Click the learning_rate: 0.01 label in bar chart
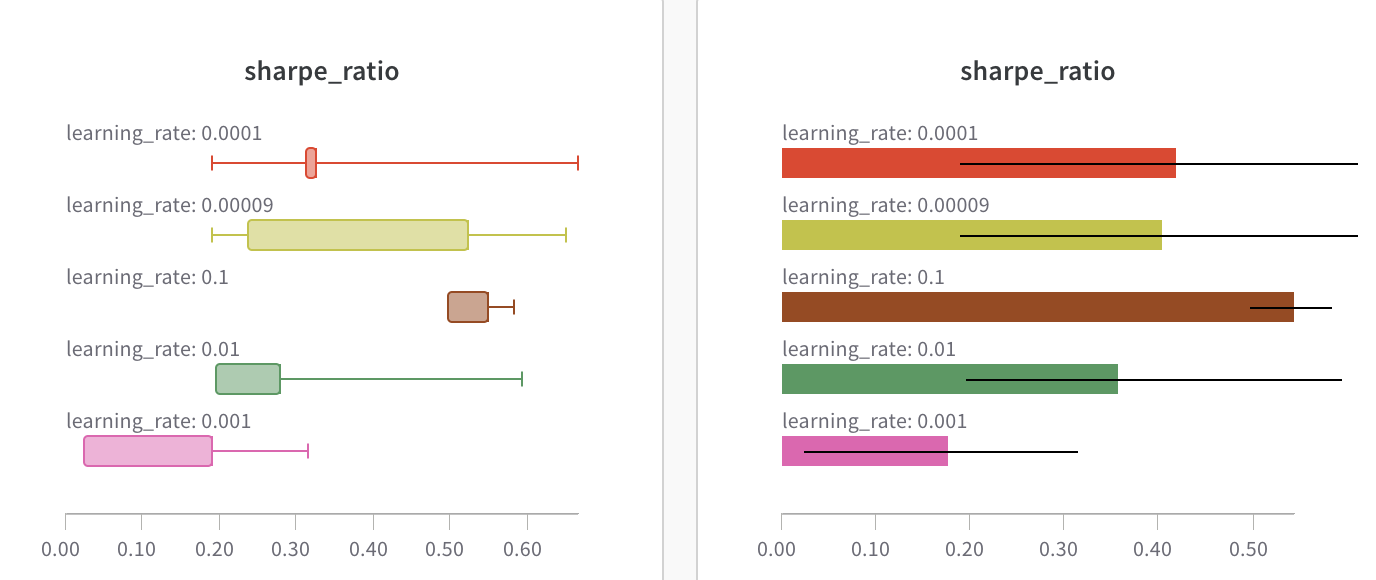 point(868,349)
